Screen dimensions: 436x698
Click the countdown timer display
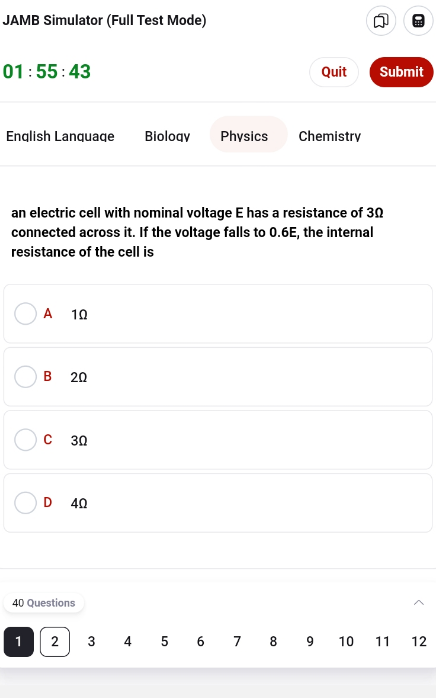[47, 71]
